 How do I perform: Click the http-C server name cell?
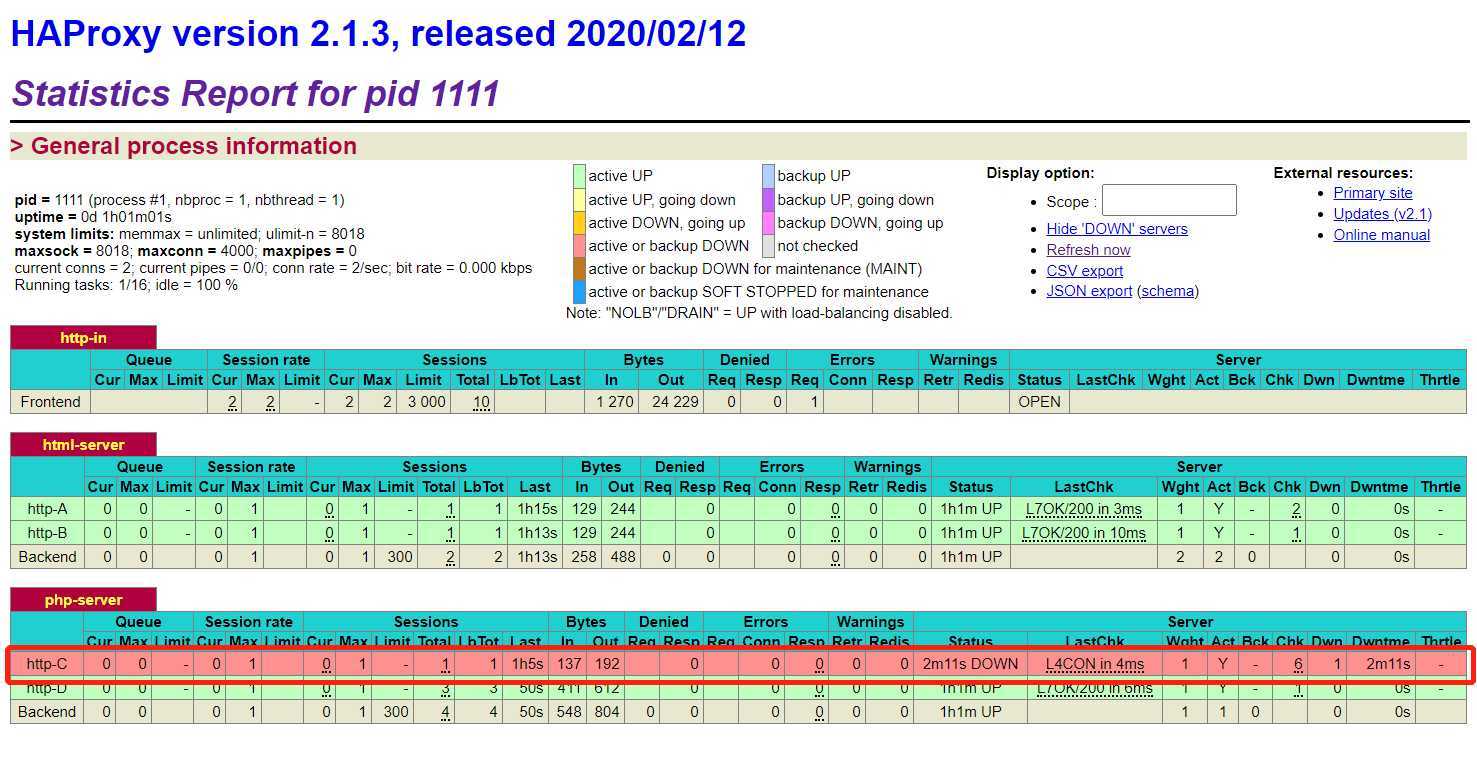pyautogui.click(x=47, y=664)
